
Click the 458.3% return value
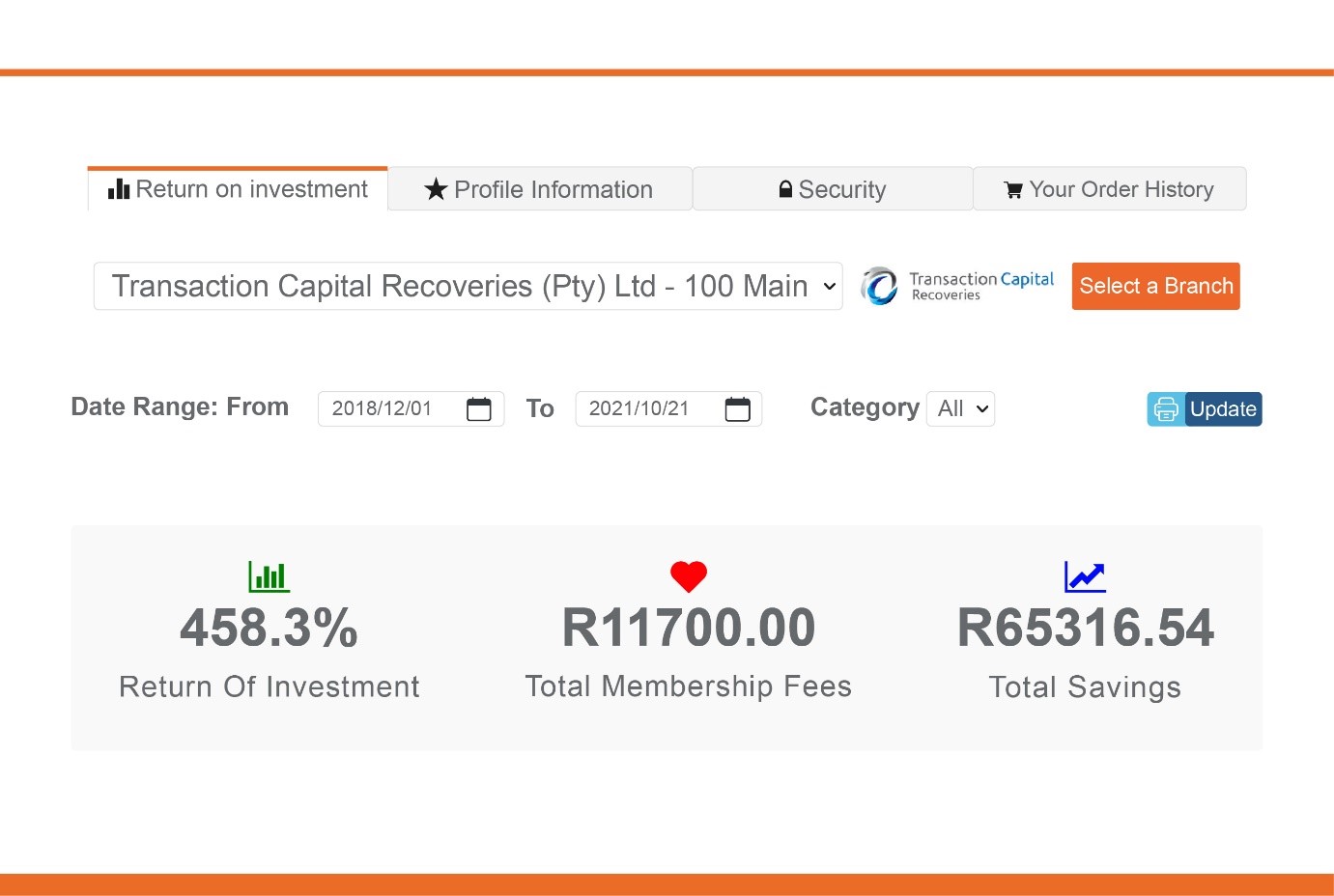[269, 628]
